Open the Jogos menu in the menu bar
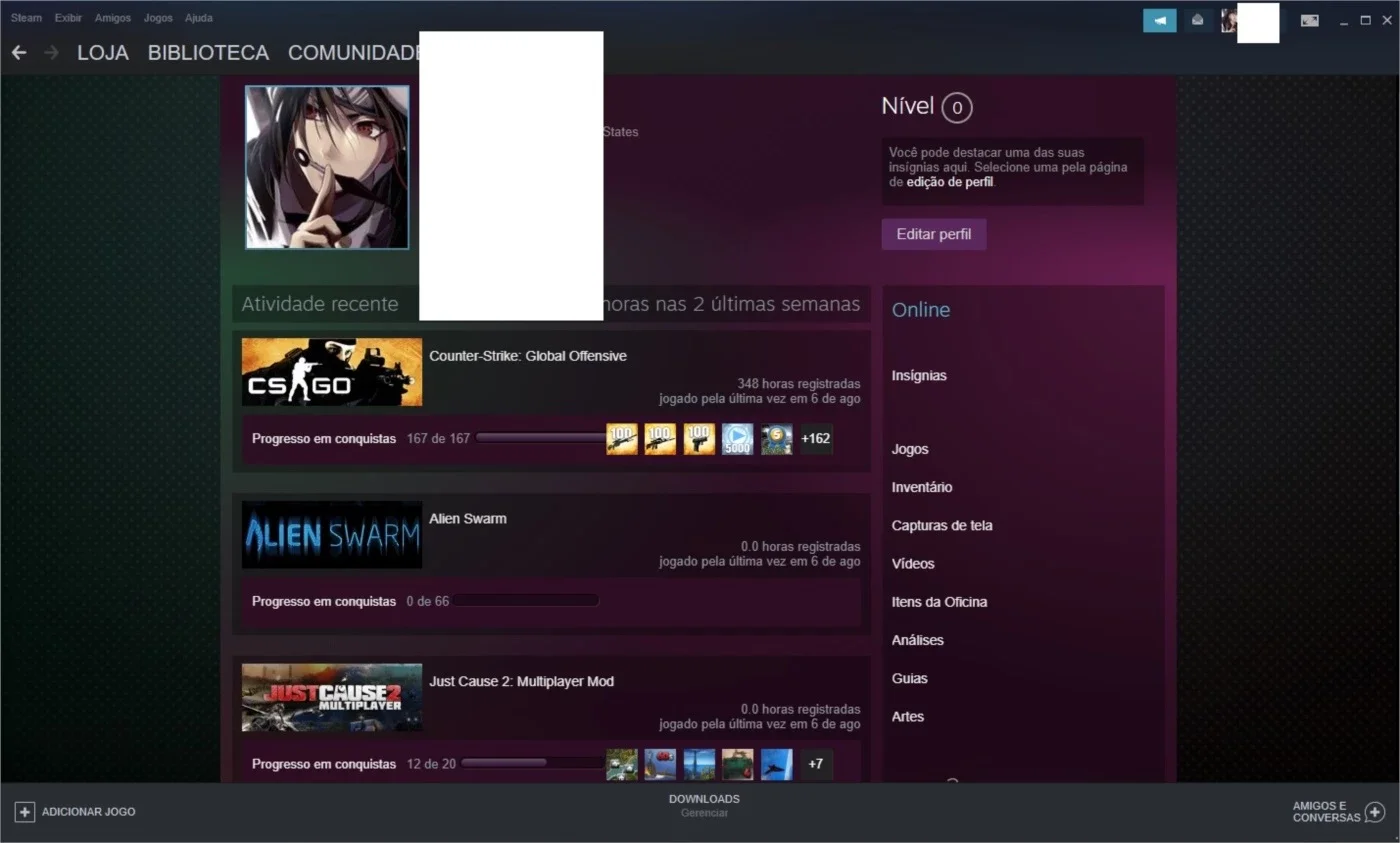Screen dimensions: 1400x843 click(158, 18)
